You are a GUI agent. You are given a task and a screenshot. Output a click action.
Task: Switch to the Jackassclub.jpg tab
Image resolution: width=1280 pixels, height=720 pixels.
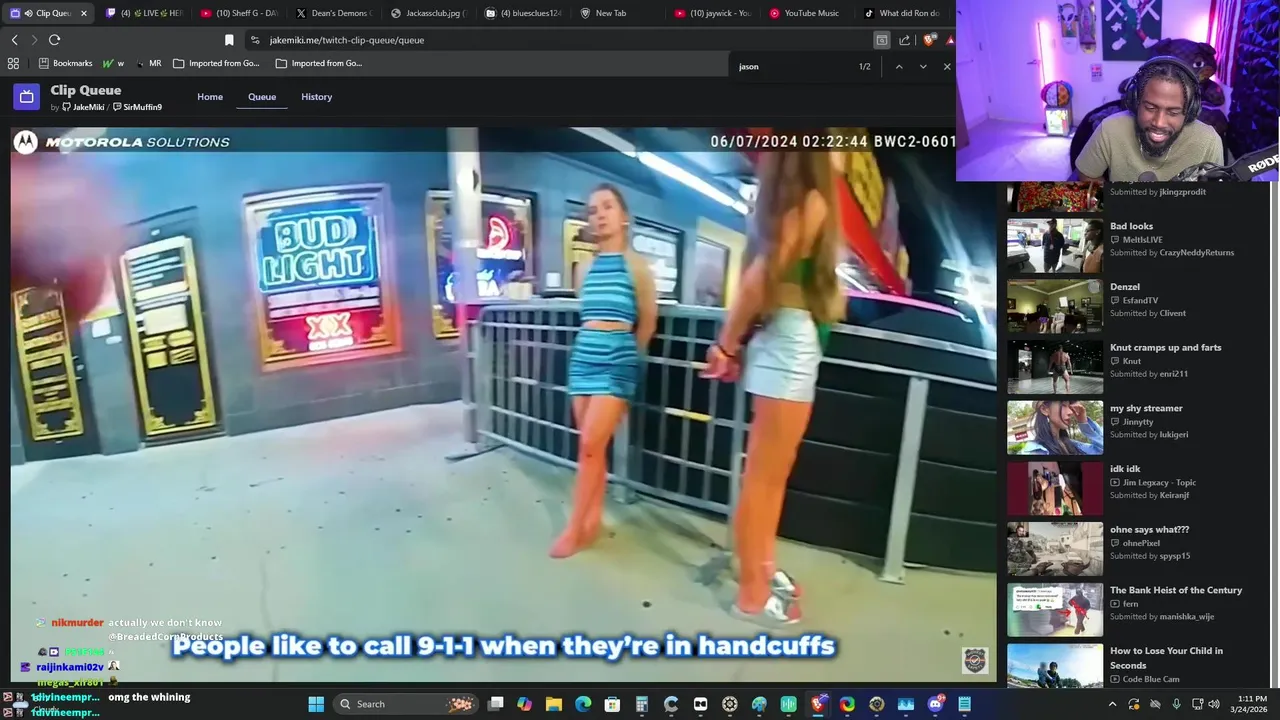pos(427,13)
